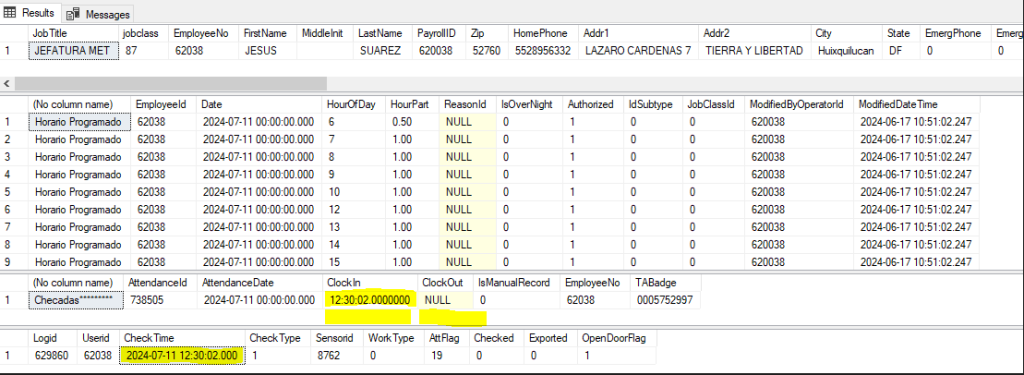This screenshot has width=1024, height=375.
Task: Click the 'JESUS' first name cell
Action: pos(268,51)
